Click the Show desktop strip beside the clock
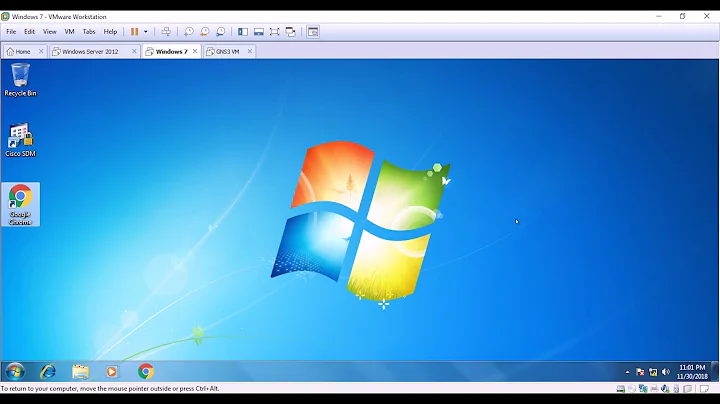720x404 pixels. coord(714,371)
